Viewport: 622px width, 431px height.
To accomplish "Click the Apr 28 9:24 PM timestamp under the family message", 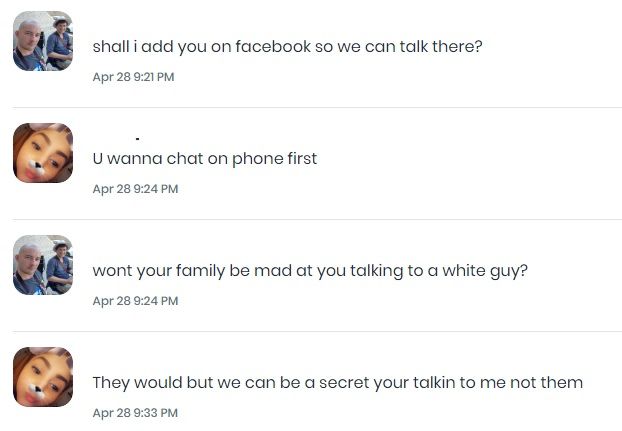I will [x=135, y=301].
